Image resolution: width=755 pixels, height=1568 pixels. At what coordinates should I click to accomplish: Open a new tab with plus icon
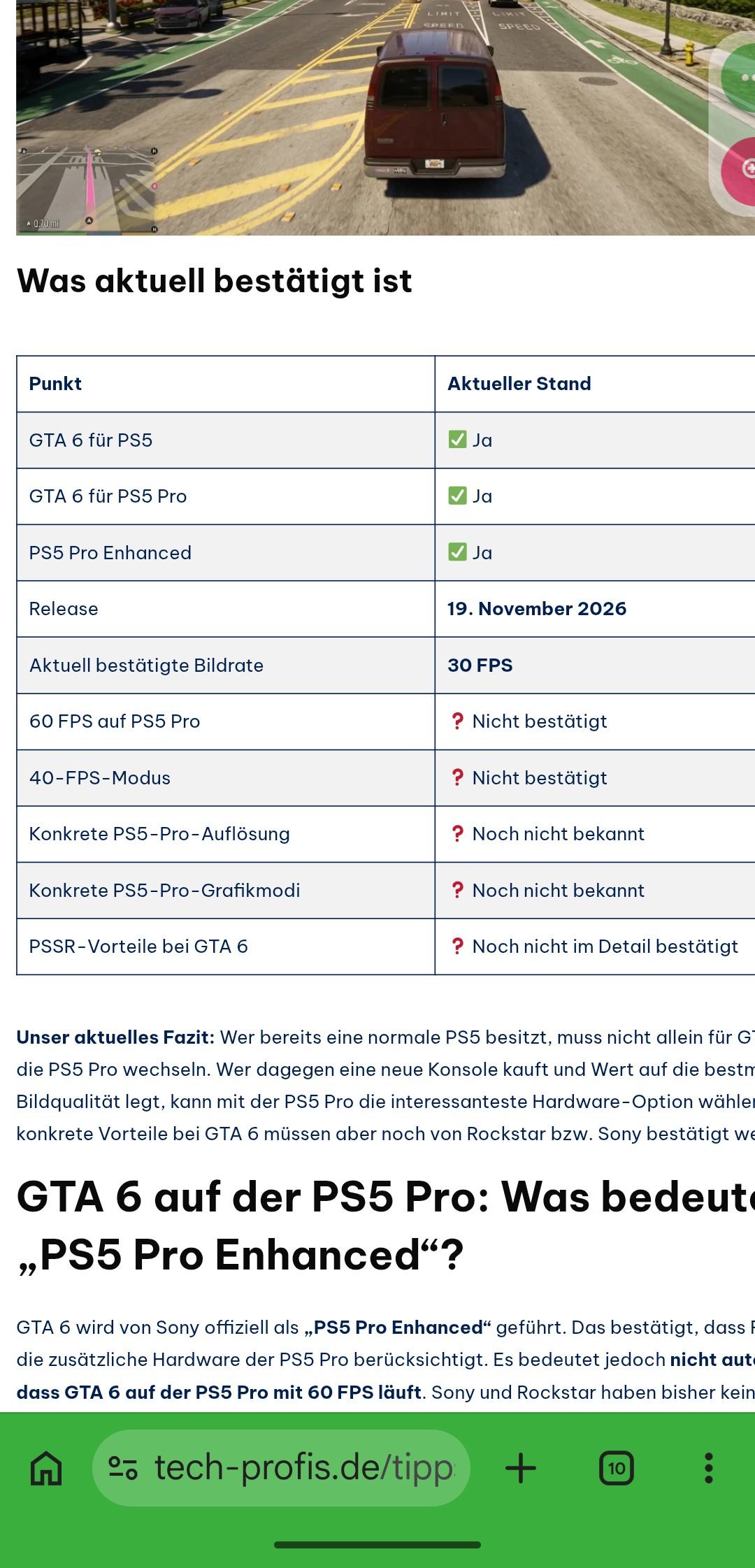pyautogui.click(x=521, y=1468)
